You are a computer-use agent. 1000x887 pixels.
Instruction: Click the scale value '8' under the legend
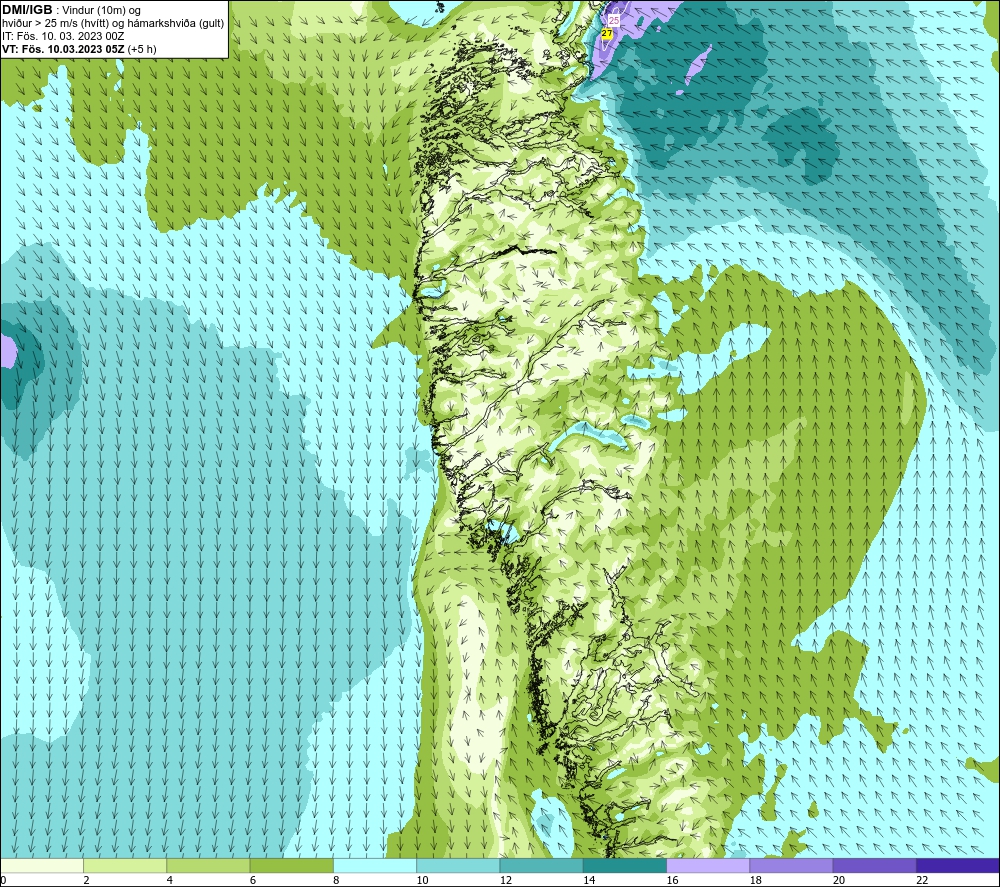(336, 880)
